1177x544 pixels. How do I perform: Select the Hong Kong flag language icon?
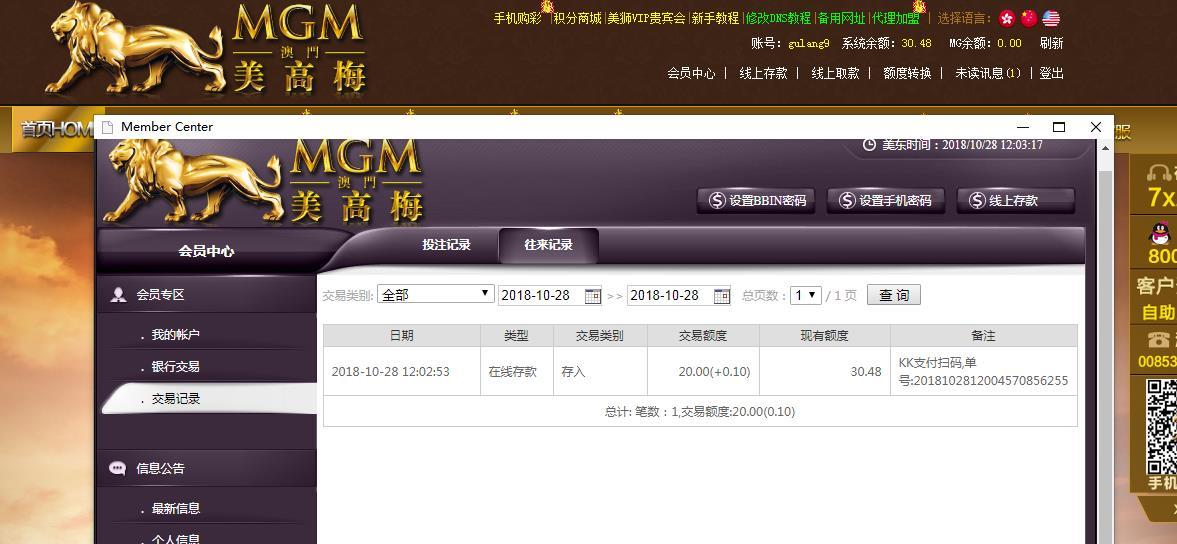tap(1007, 18)
